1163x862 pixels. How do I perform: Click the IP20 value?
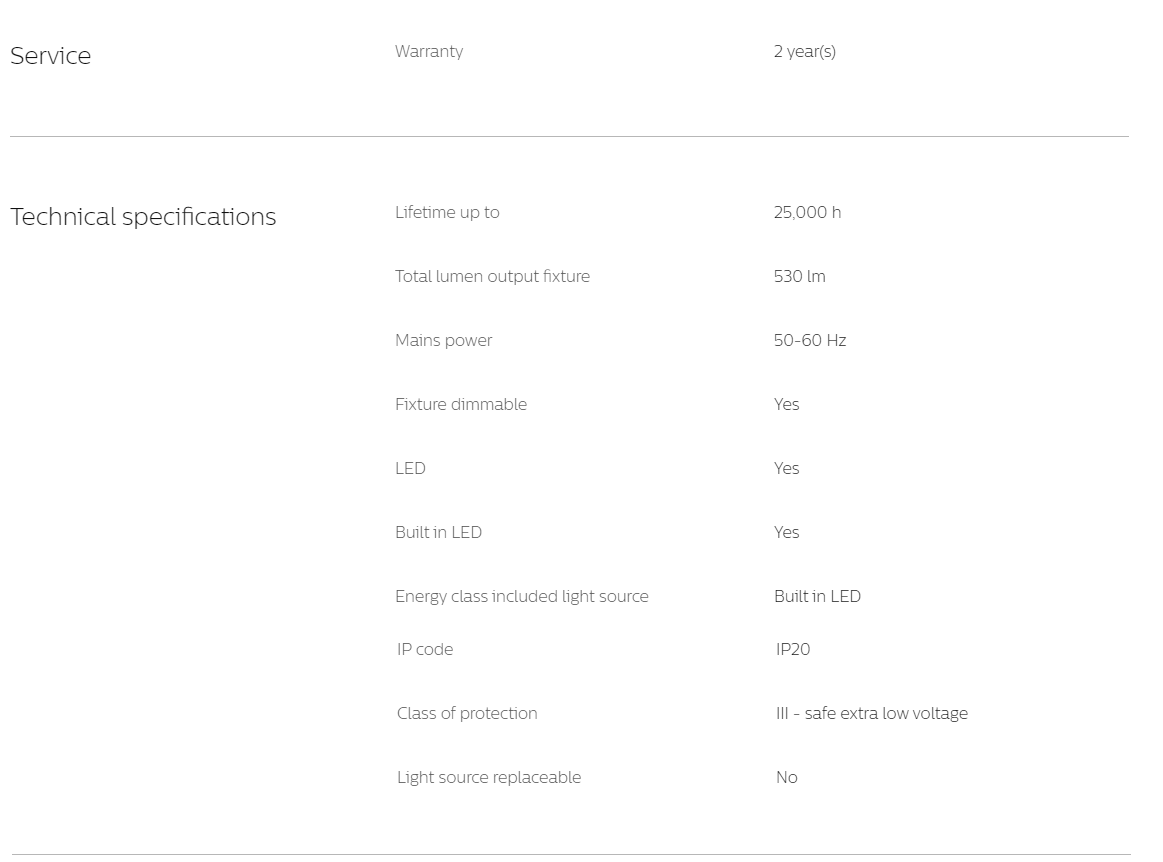point(793,649)
